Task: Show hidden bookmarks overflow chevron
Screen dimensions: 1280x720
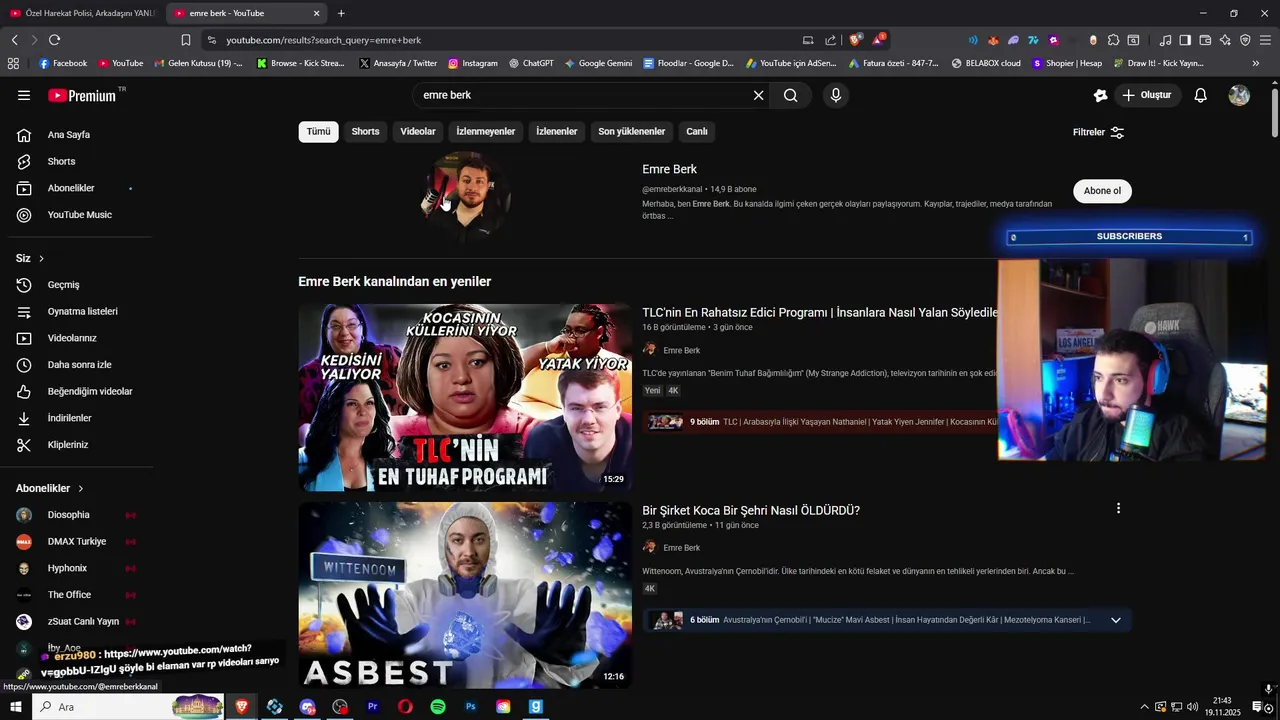Action: (x=1256, y=63)
